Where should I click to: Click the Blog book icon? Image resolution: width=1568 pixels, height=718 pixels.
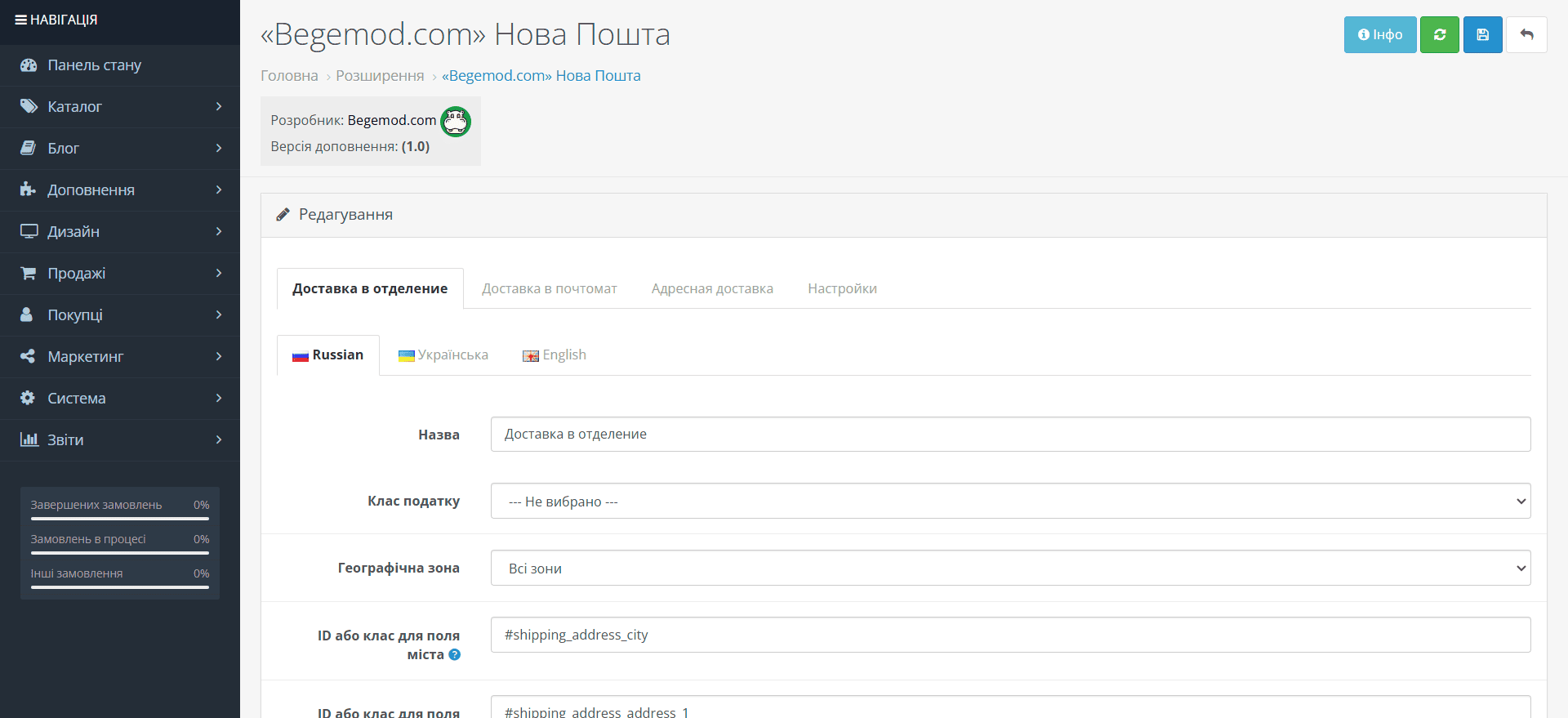click(x=28, y=148)
